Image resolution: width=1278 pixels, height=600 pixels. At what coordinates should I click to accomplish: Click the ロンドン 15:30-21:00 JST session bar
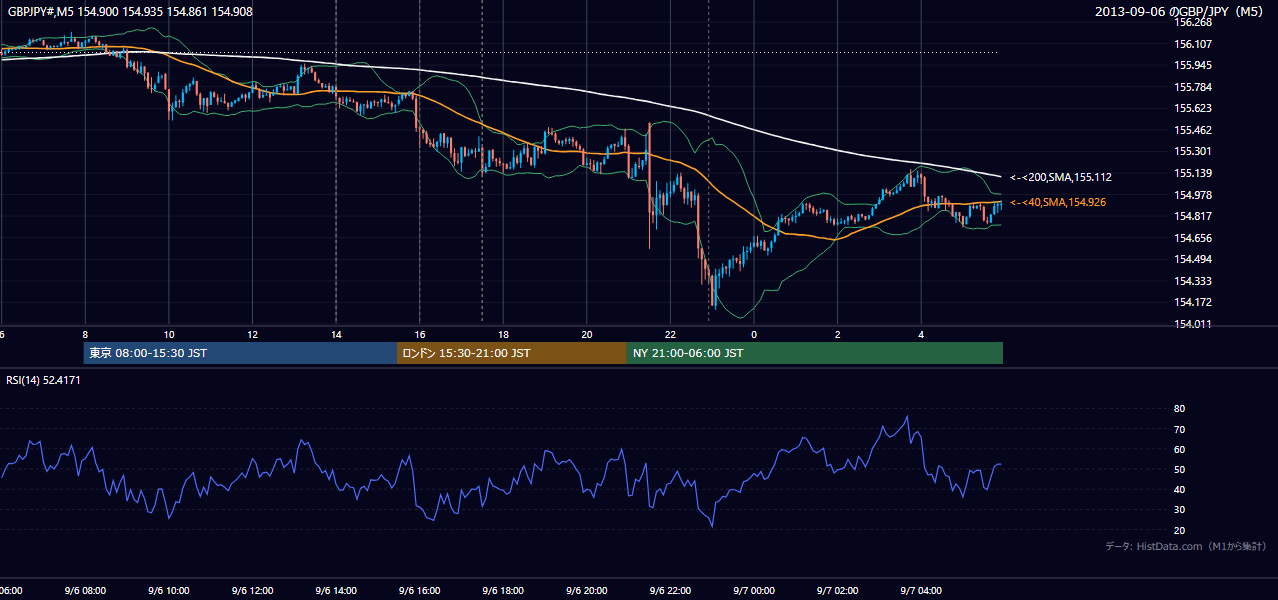[x=512, y=353]
